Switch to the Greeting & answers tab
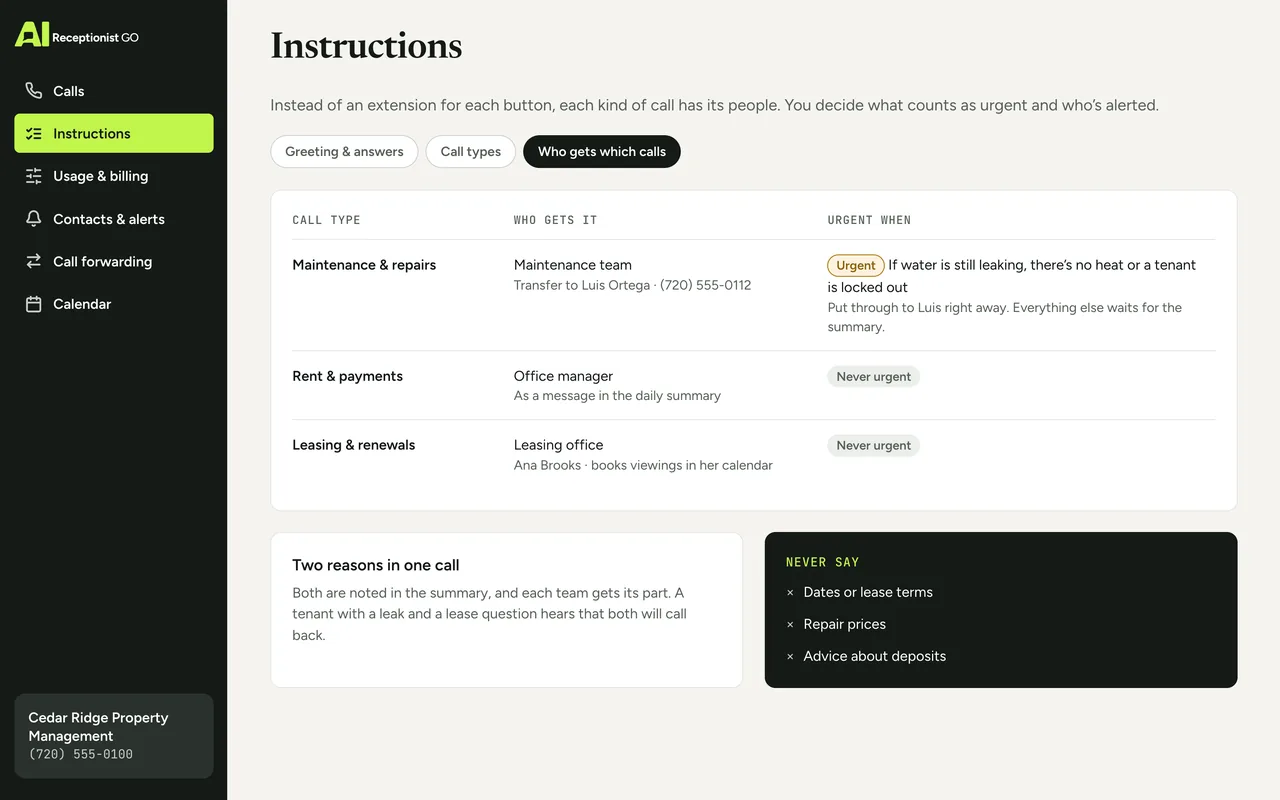 (x=344, y=152)
